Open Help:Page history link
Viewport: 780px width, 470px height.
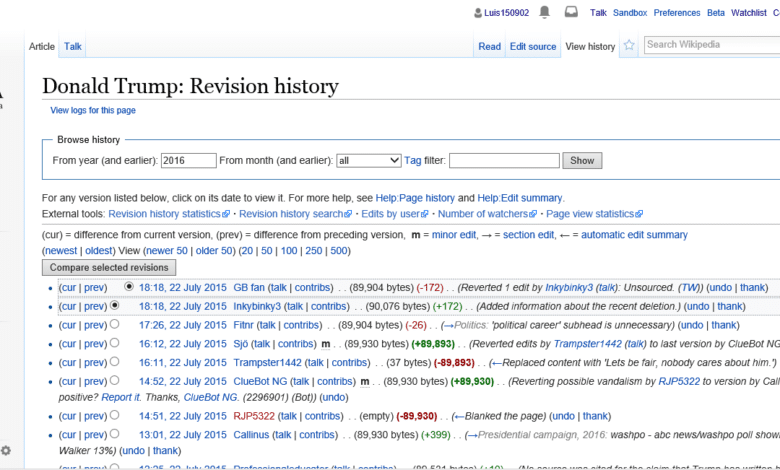coord(415,198)
